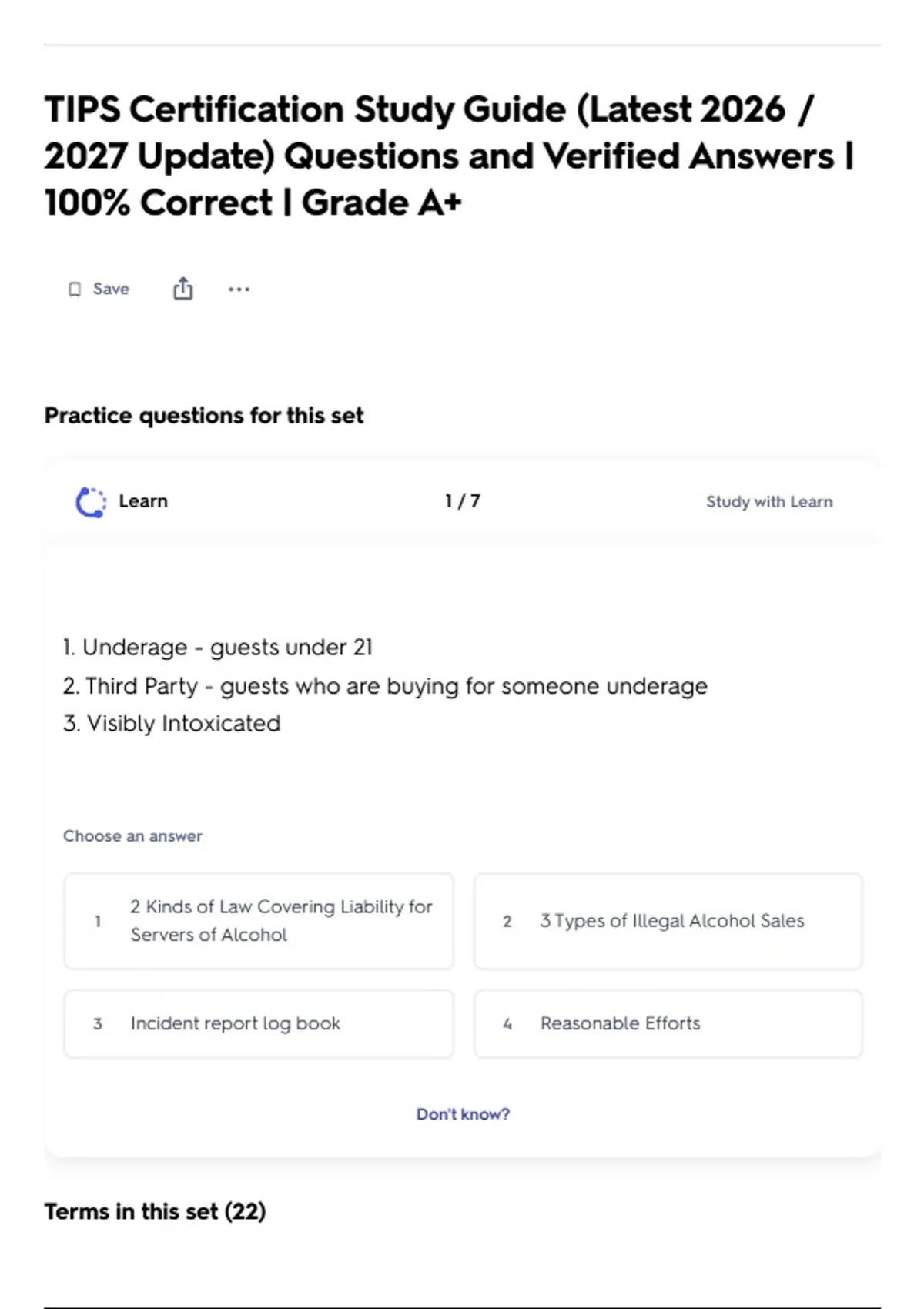The height and width of the screenshot is (1309, 924).
Task: Click the 'Third Party' definition line
Action: point(385,686)
